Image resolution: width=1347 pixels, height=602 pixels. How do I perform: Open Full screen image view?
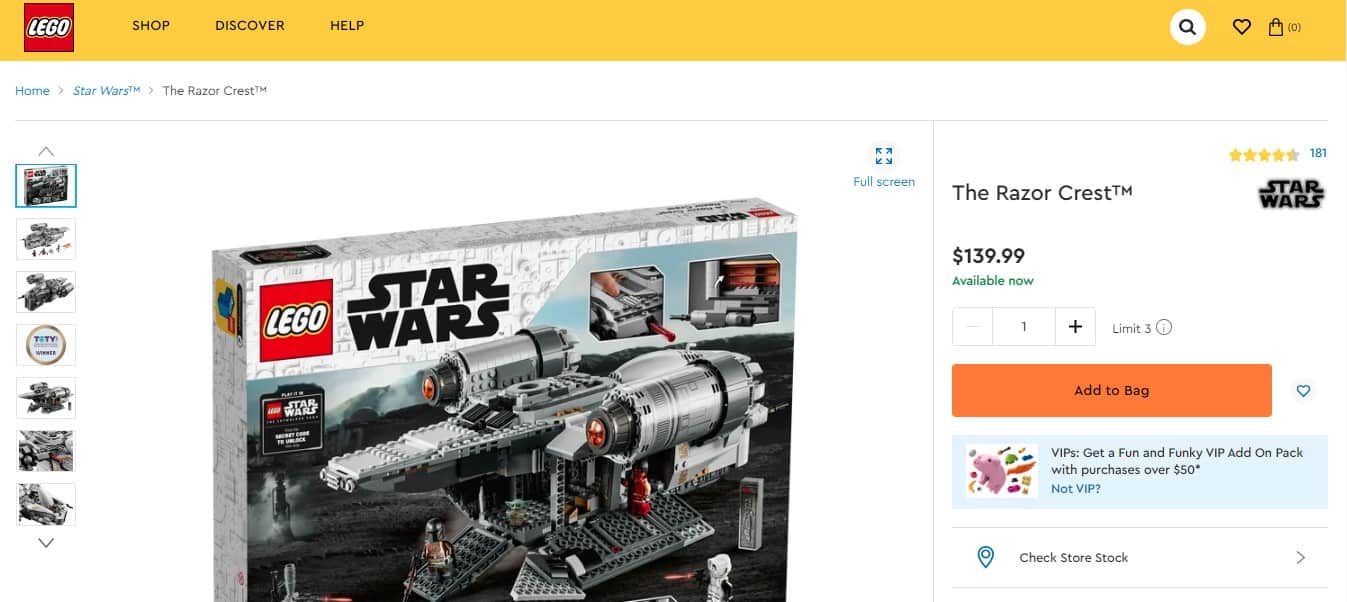pyautogui.click(x=884, y=167)
